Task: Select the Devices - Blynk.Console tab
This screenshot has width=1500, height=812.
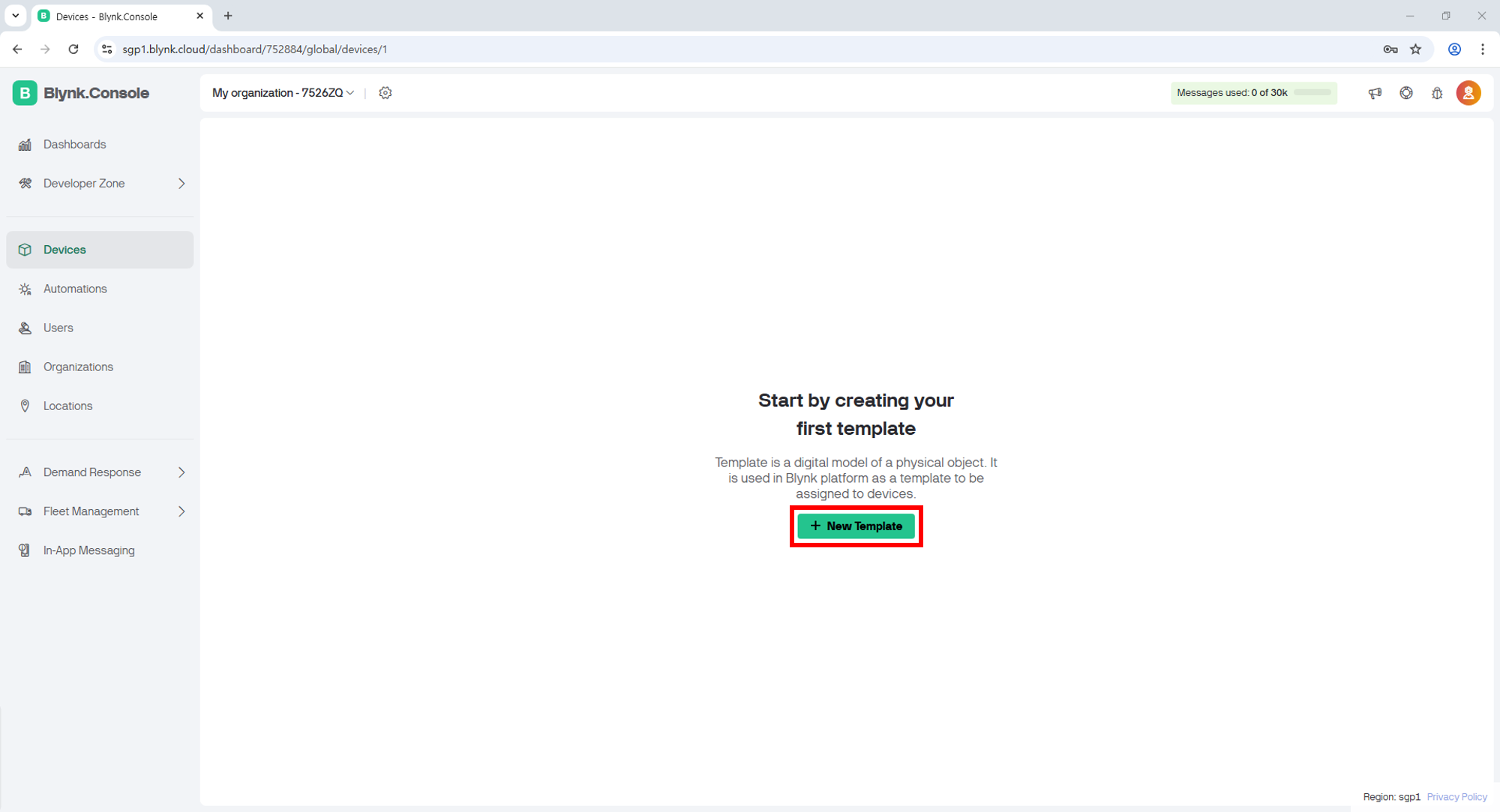Action: [121, 16]
